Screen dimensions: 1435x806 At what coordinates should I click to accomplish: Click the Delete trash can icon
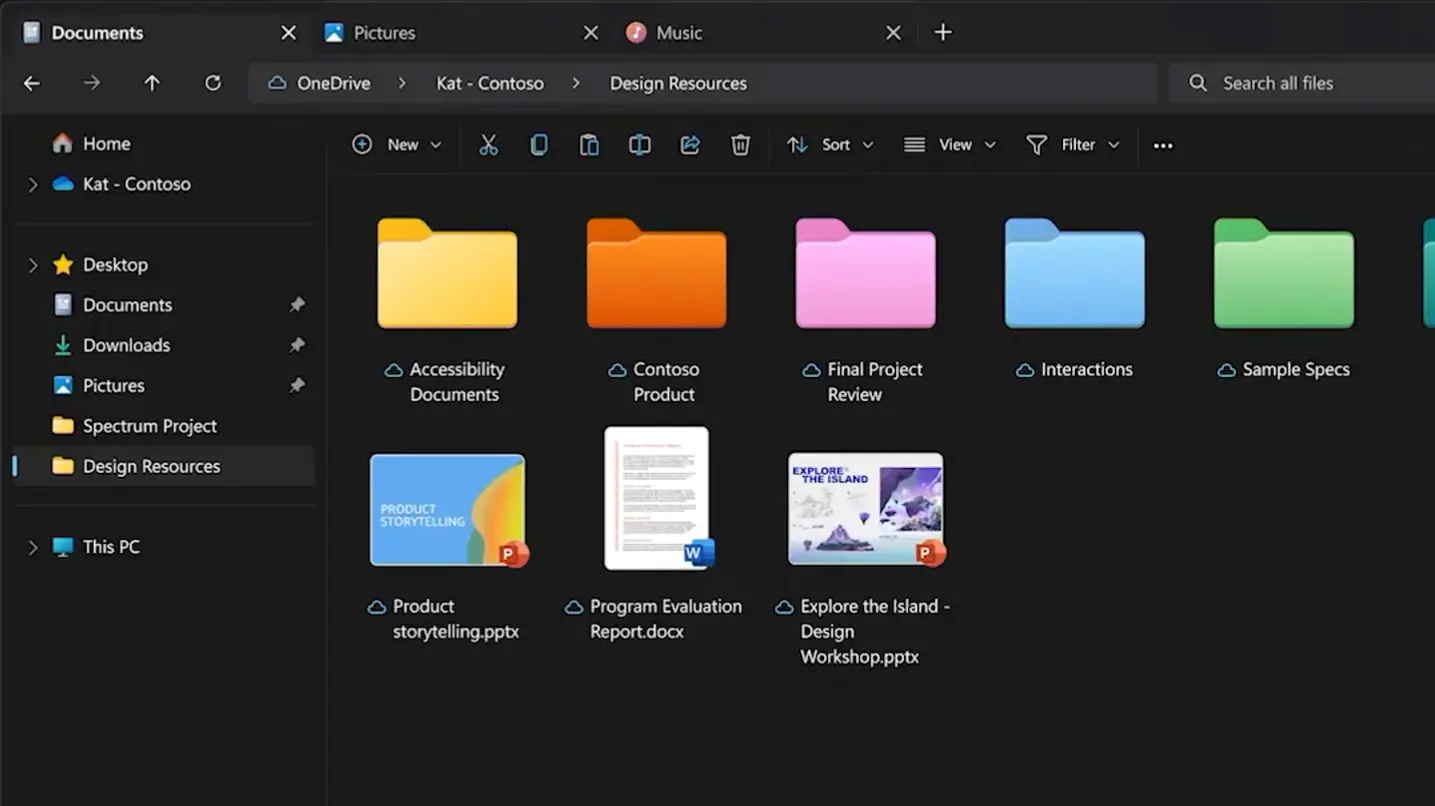point(740,145)
